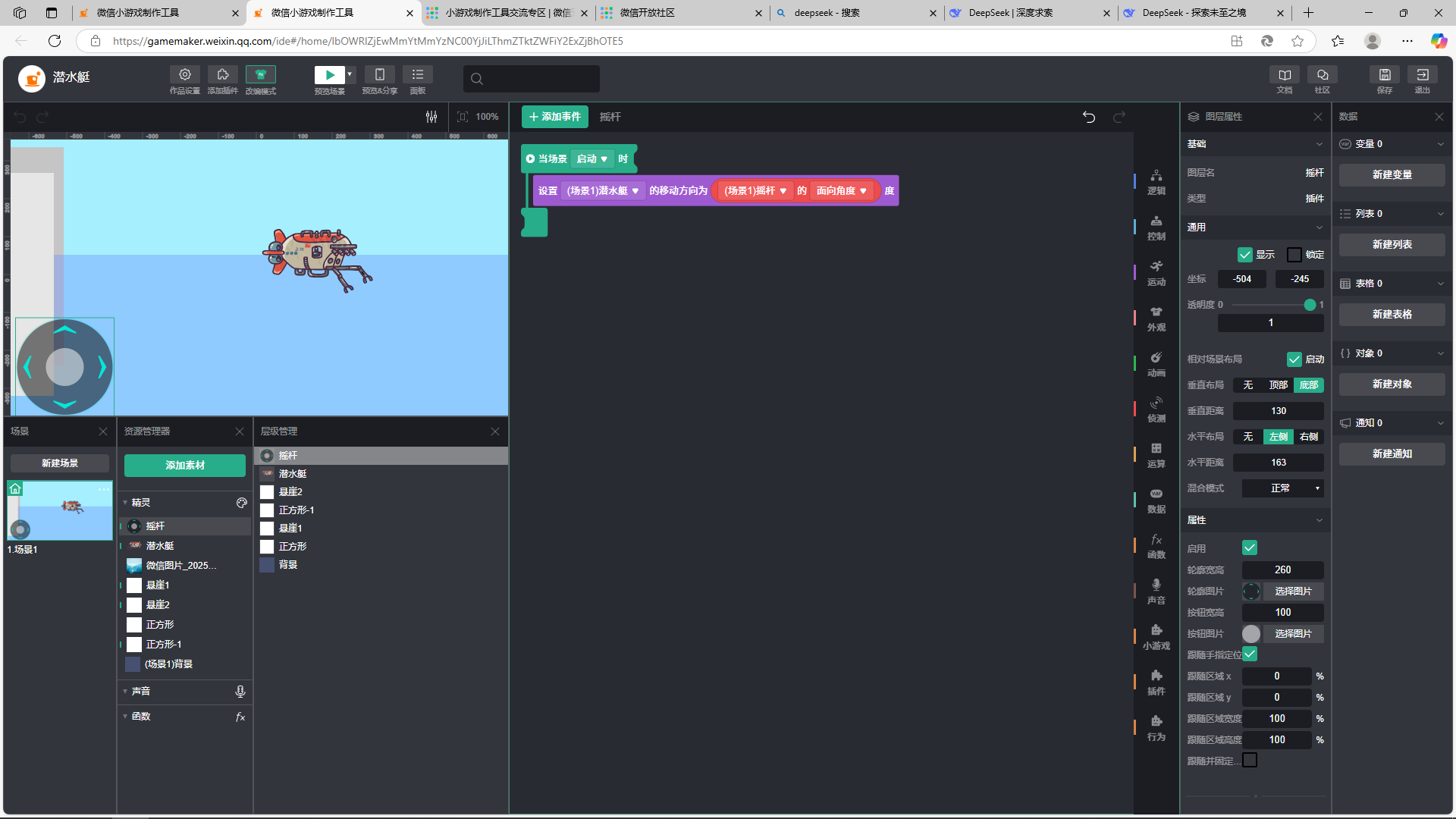
Task: Click the 保存 save icon
Action: (x=1385, y=74)
